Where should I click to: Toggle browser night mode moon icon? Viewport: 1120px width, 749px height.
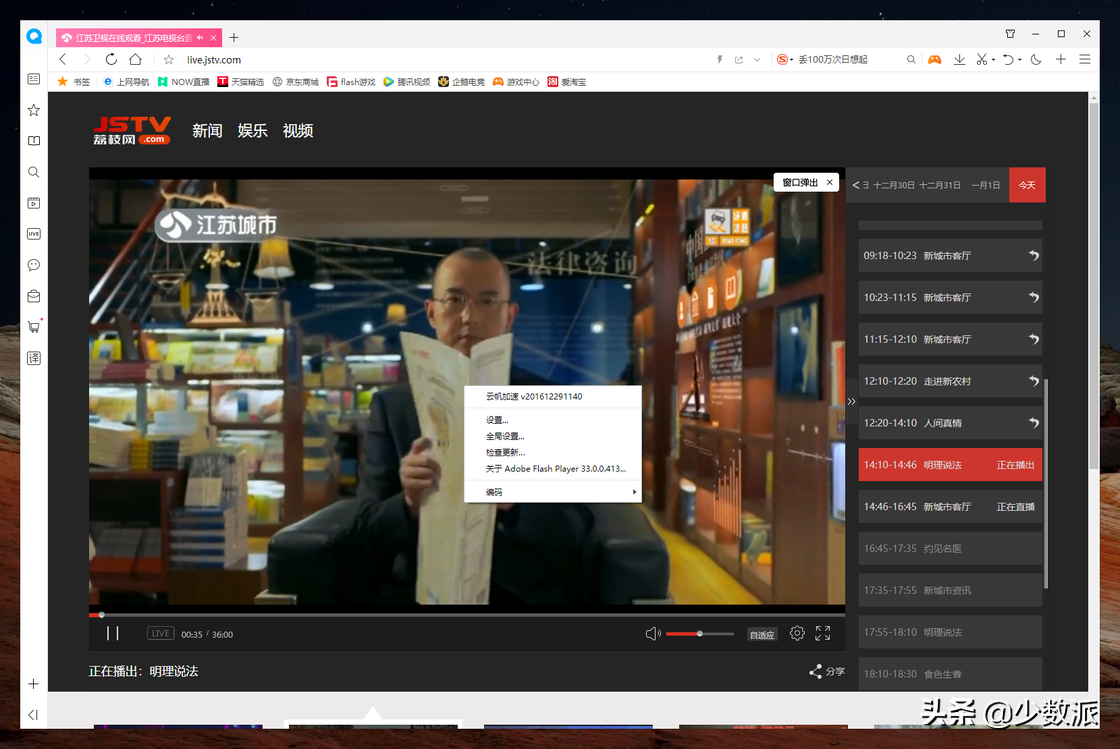[1036, 60]
